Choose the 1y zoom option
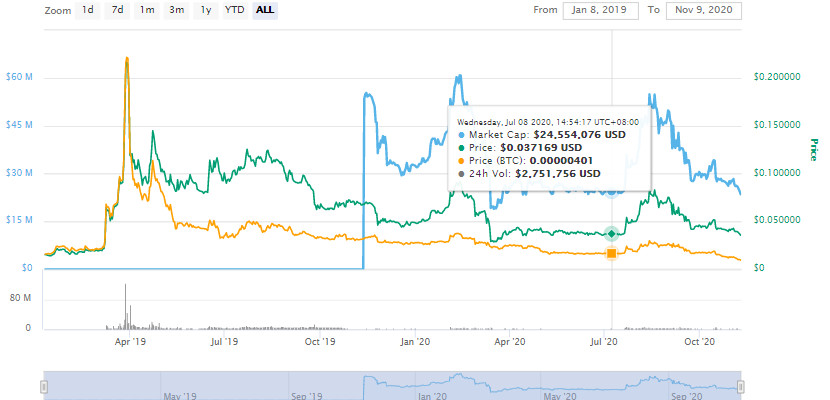The image size is (830, 400). click(x=206, y=10)
